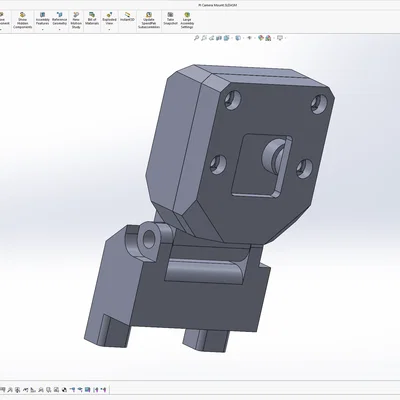This screenshot has width=400, height=400.
Task: Click Show Hidden Components tool
Action: point(23,21)
